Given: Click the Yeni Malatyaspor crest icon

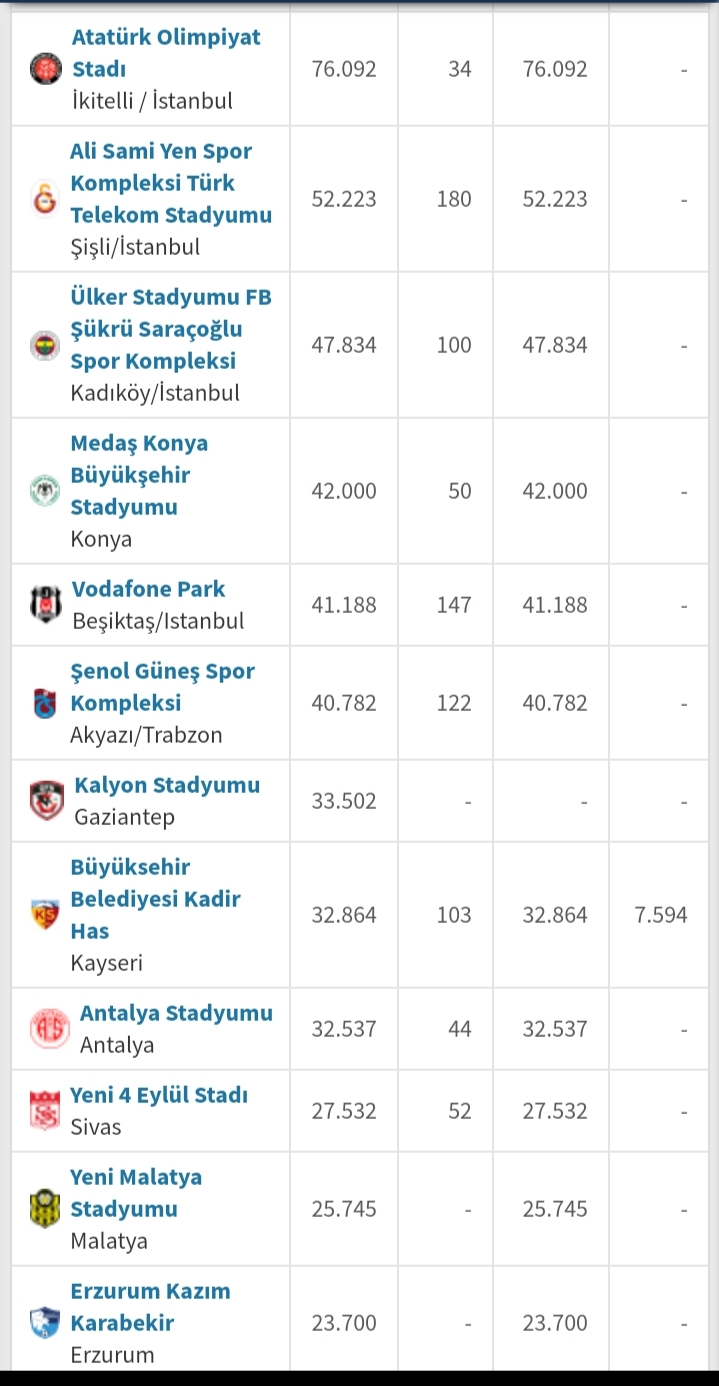Looking at the screenshot, I should [x=45, y=1209].
